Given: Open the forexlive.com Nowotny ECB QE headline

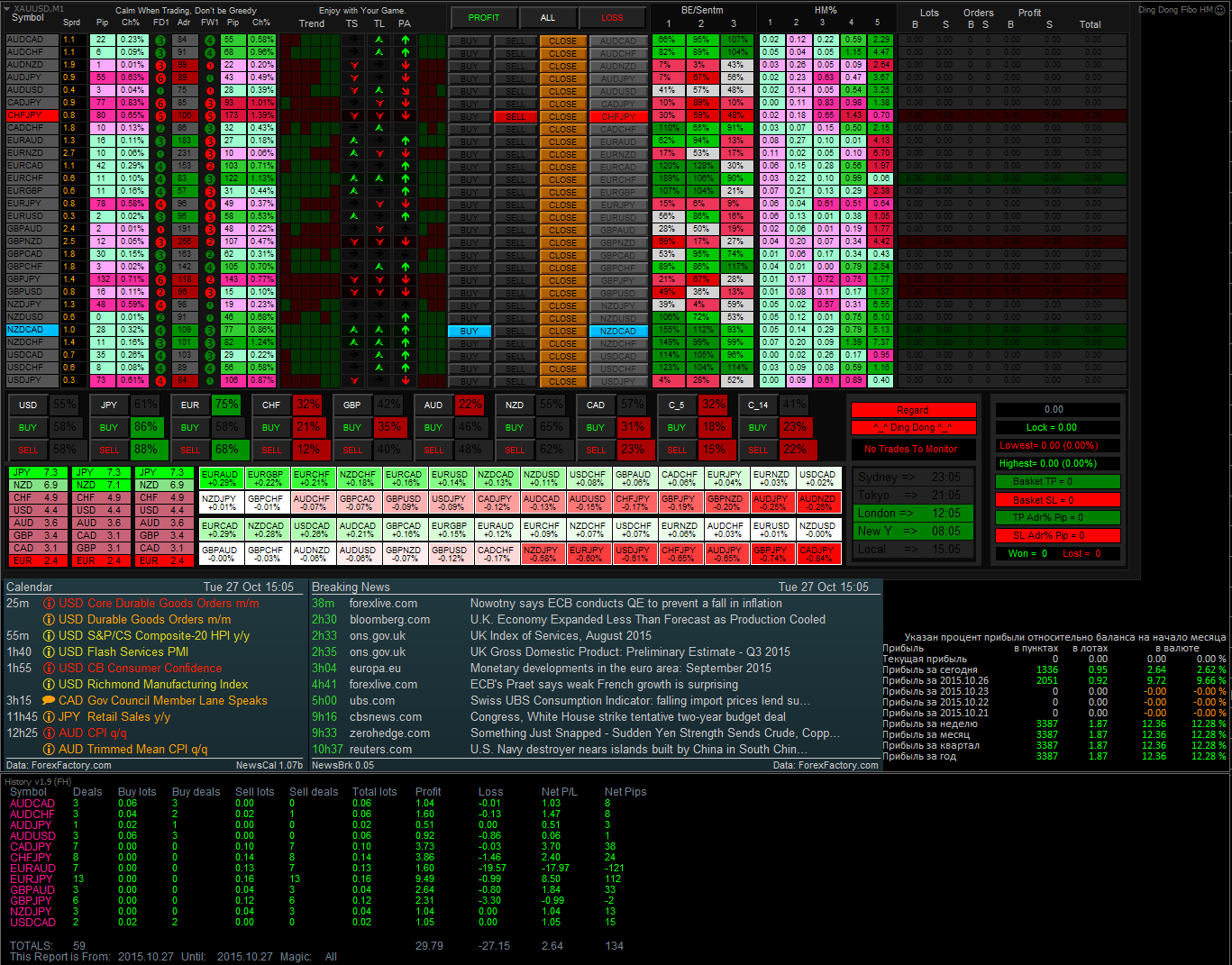Looking at the screenshot, I should click(x=626, y=604).
